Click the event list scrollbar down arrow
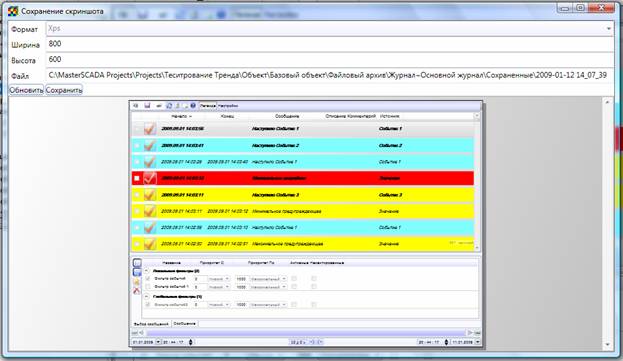This screenshot has width=623, height=361. (x=477, y=247)
